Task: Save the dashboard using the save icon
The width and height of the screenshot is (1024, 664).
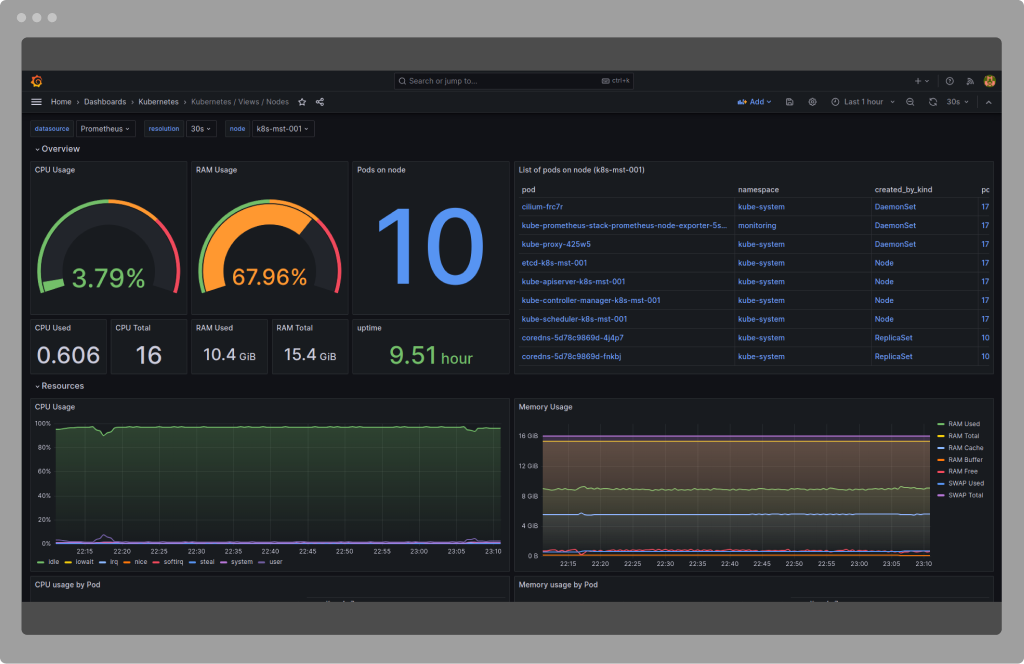Action: tap(790, 101)
